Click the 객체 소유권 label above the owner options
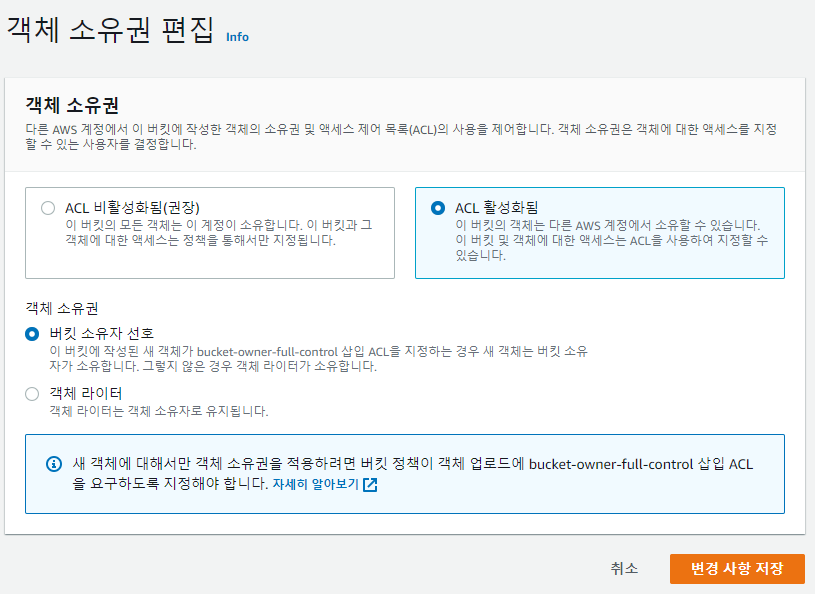This screenshot has width=815, height=594. click(62, 308)
